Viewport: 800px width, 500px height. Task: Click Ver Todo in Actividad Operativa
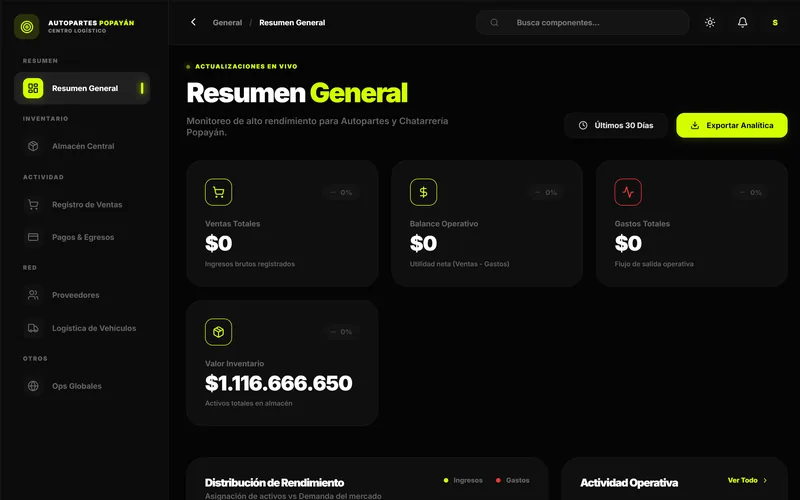point(742,480)
